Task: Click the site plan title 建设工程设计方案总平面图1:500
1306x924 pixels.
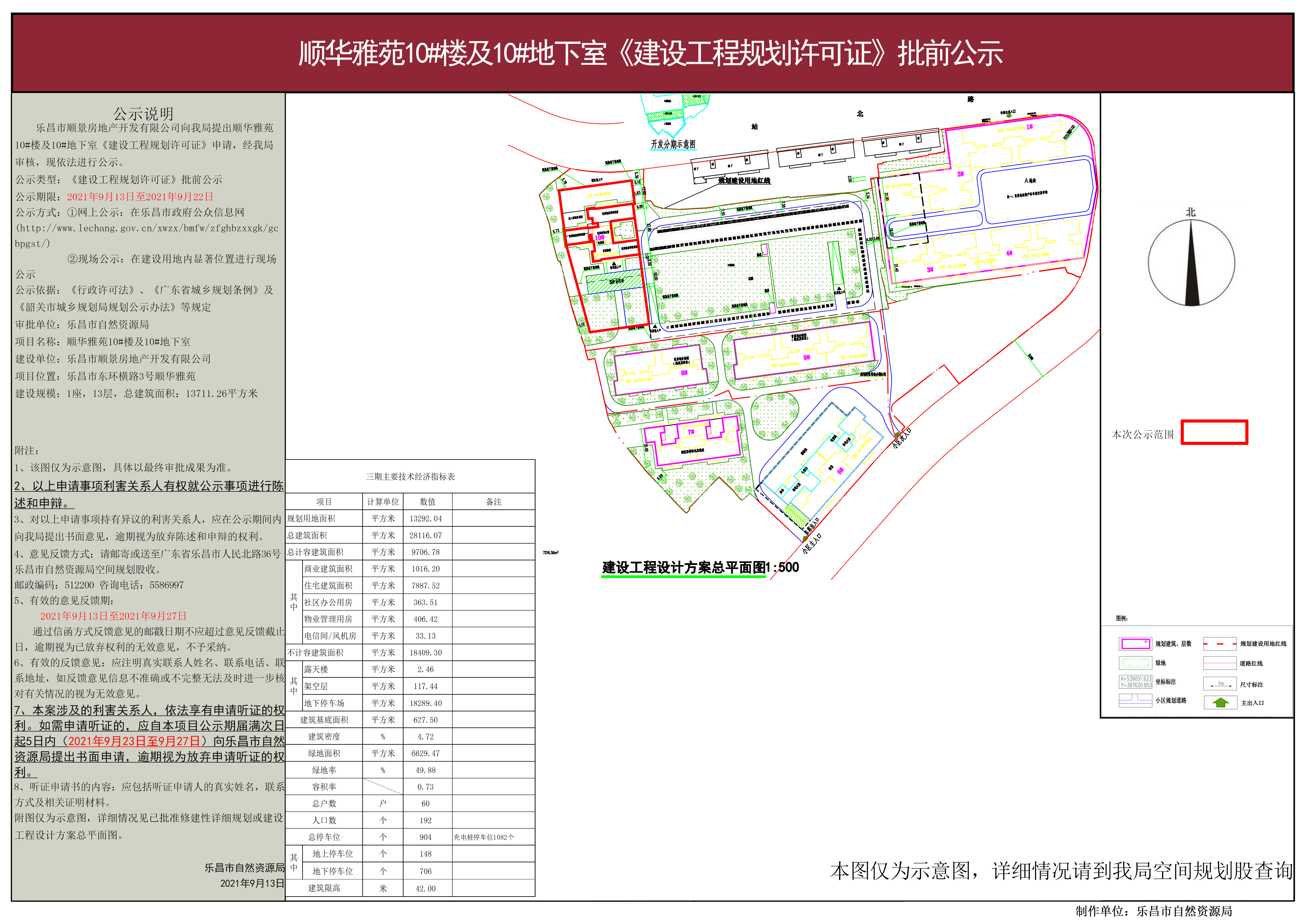Action: click(701, 567)
